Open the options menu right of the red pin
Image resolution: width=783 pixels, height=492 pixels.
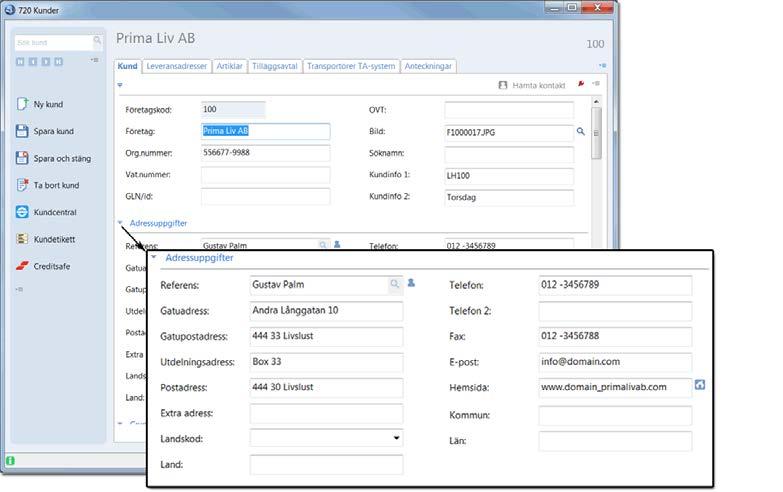(x=596, y=83)
